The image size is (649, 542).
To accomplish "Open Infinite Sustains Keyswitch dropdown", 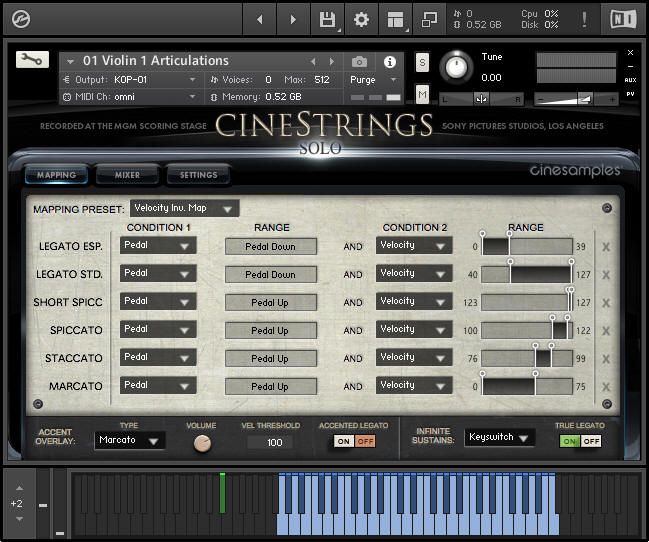I will click(499, 437).
